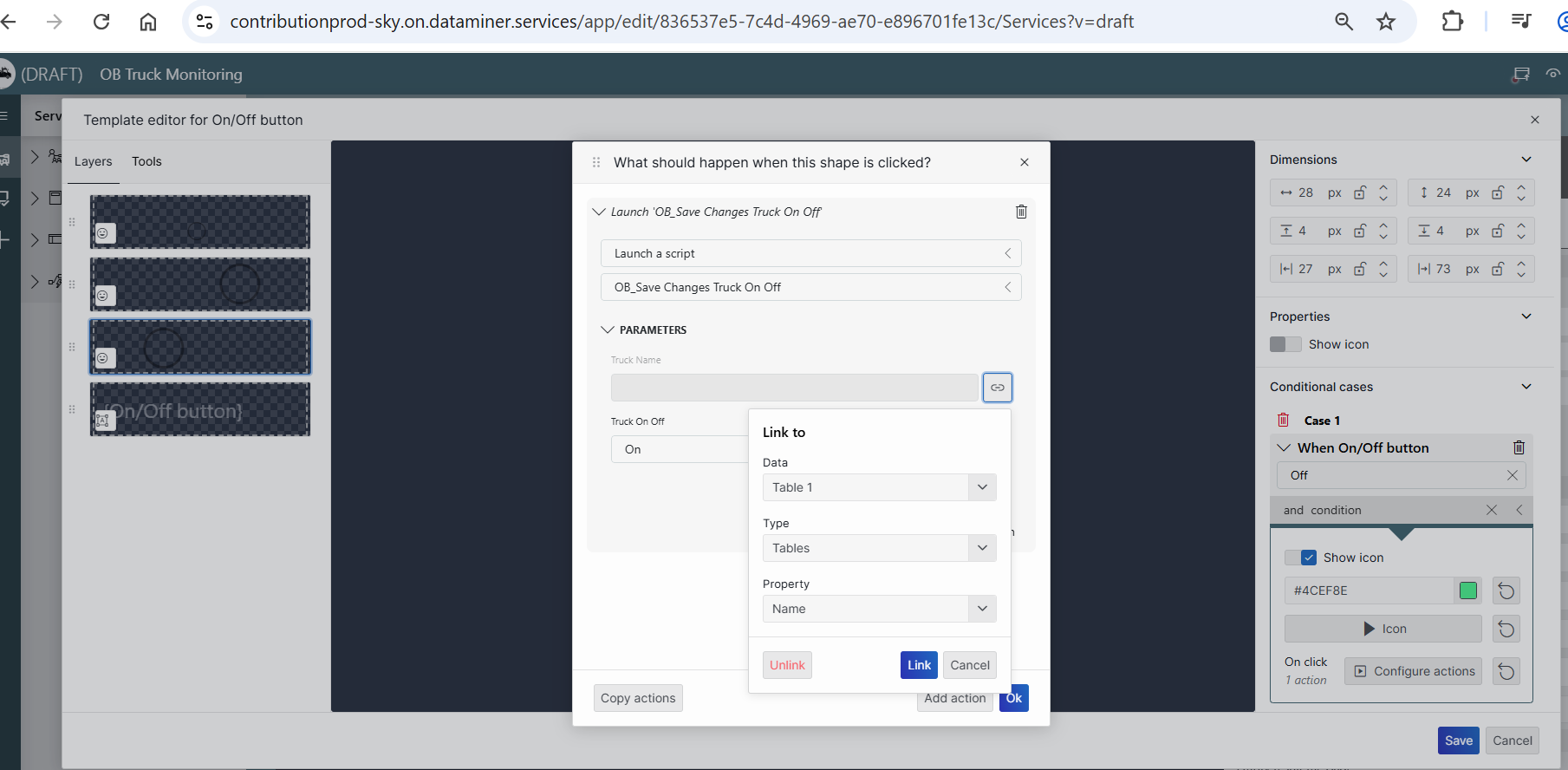Delete Case 1 using red trash icon
1568x770 pixels.
[x=1283, y=421]
